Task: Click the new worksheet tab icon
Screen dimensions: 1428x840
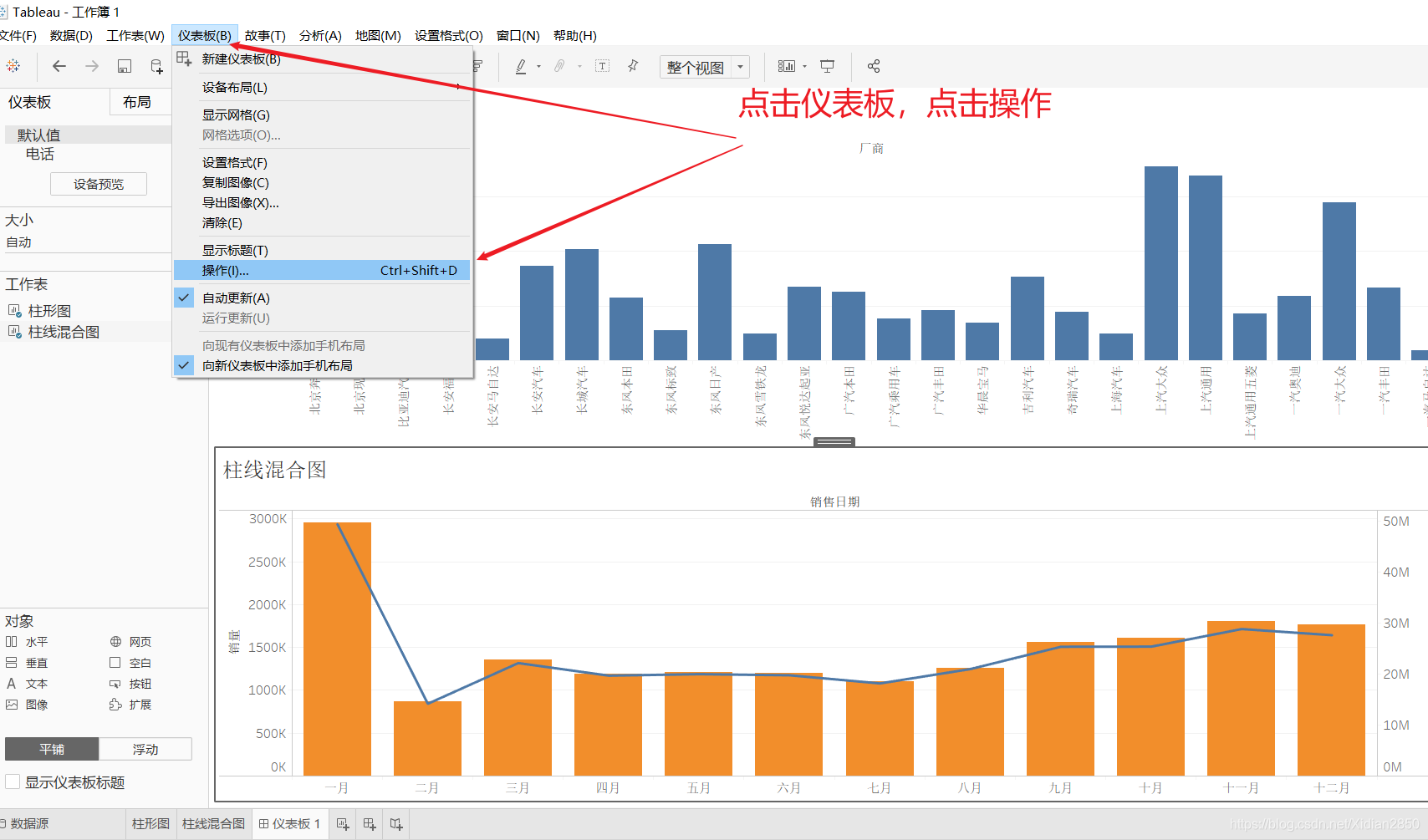Action: click(343, 824)
